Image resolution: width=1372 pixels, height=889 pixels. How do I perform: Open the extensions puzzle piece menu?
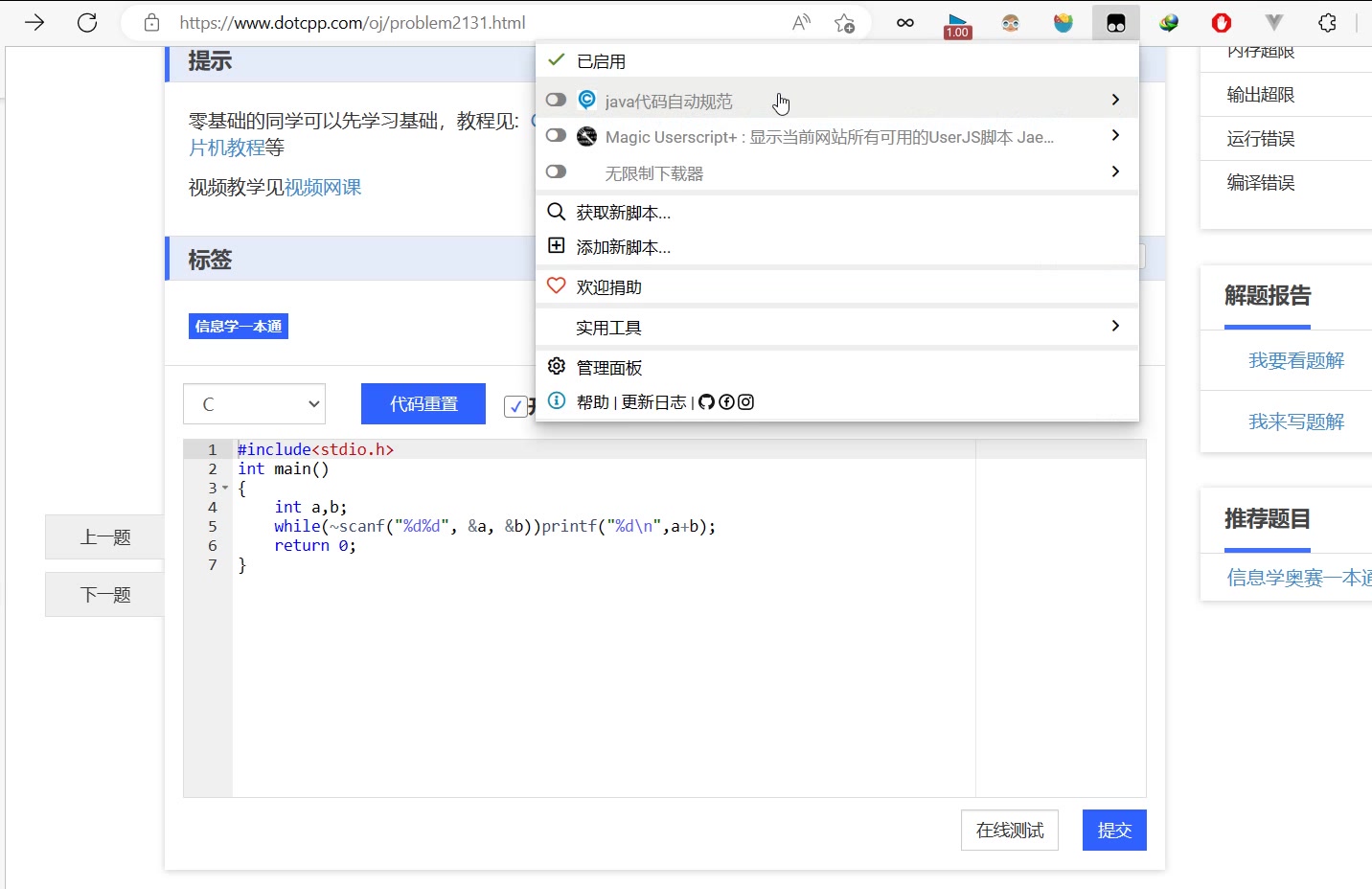tap(1327, 23)
